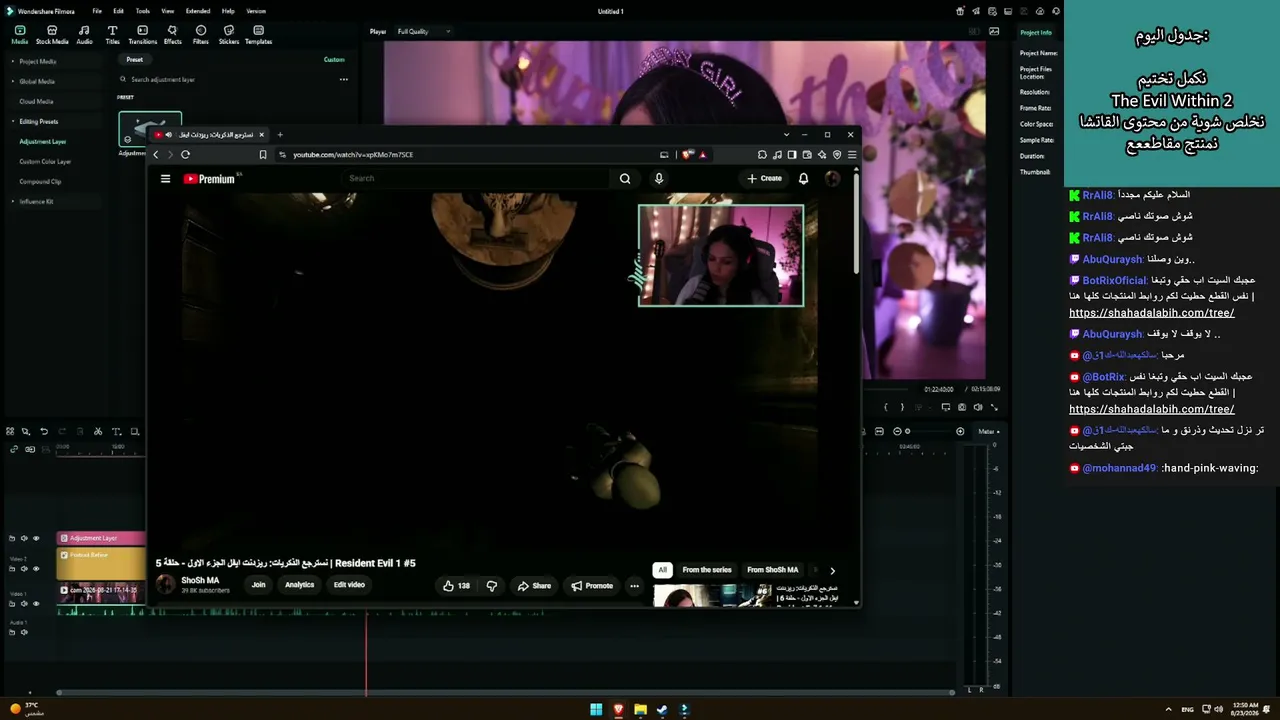Click the player fullscreen expand icon
Screen dimensions: 1280x720
[x=994, y=407]
